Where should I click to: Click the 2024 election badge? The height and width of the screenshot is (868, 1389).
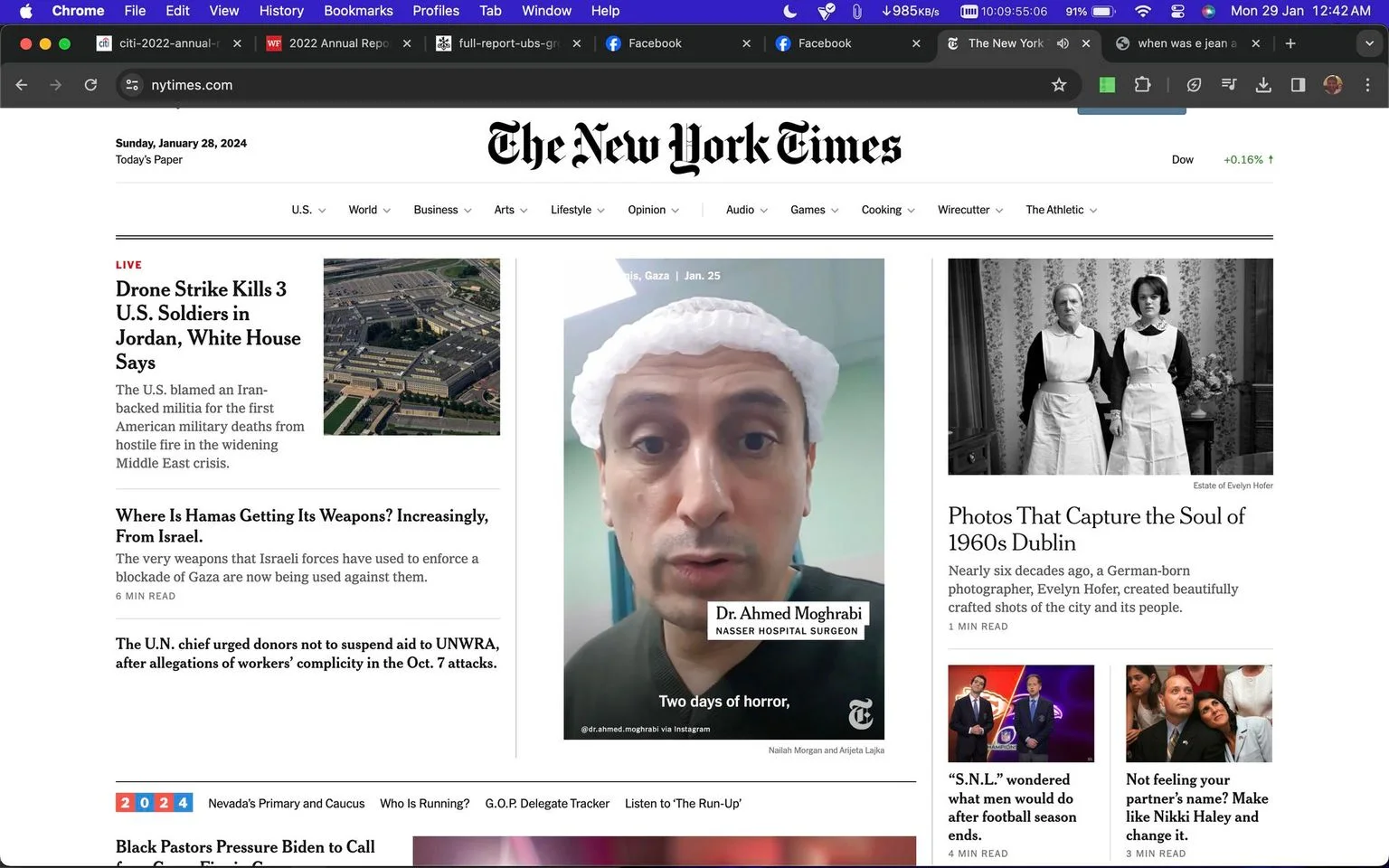[x=154, y=803]
